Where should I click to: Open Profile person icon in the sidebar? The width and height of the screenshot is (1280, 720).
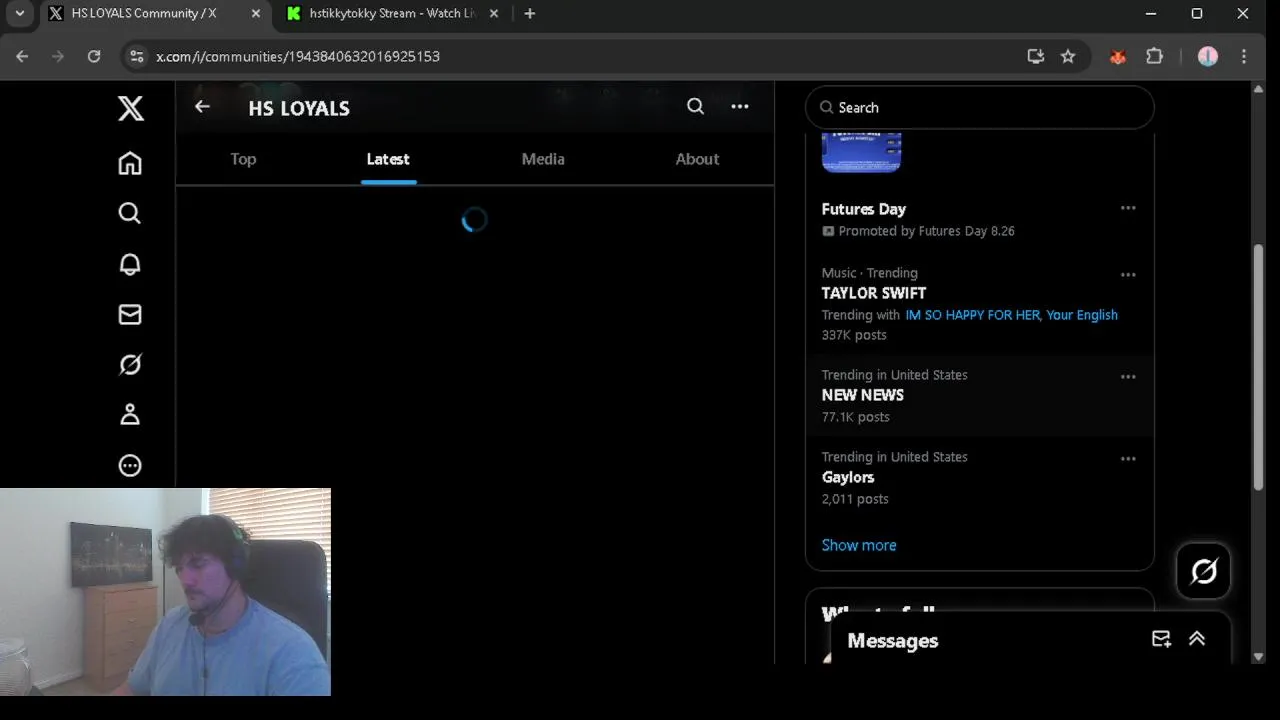click(130, 415)
